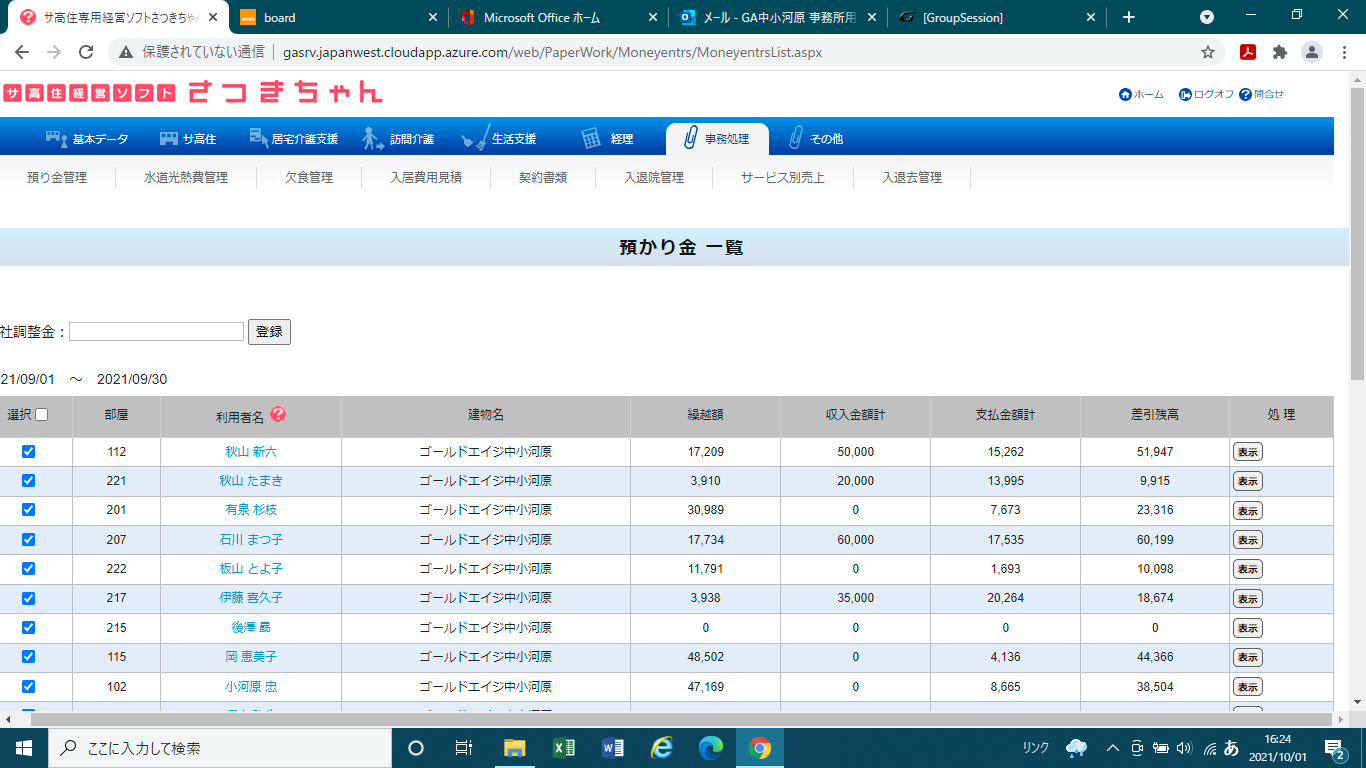Open Excel from the taskbar
Viewport: 1366px width, 768px height.
pos(564,748)
